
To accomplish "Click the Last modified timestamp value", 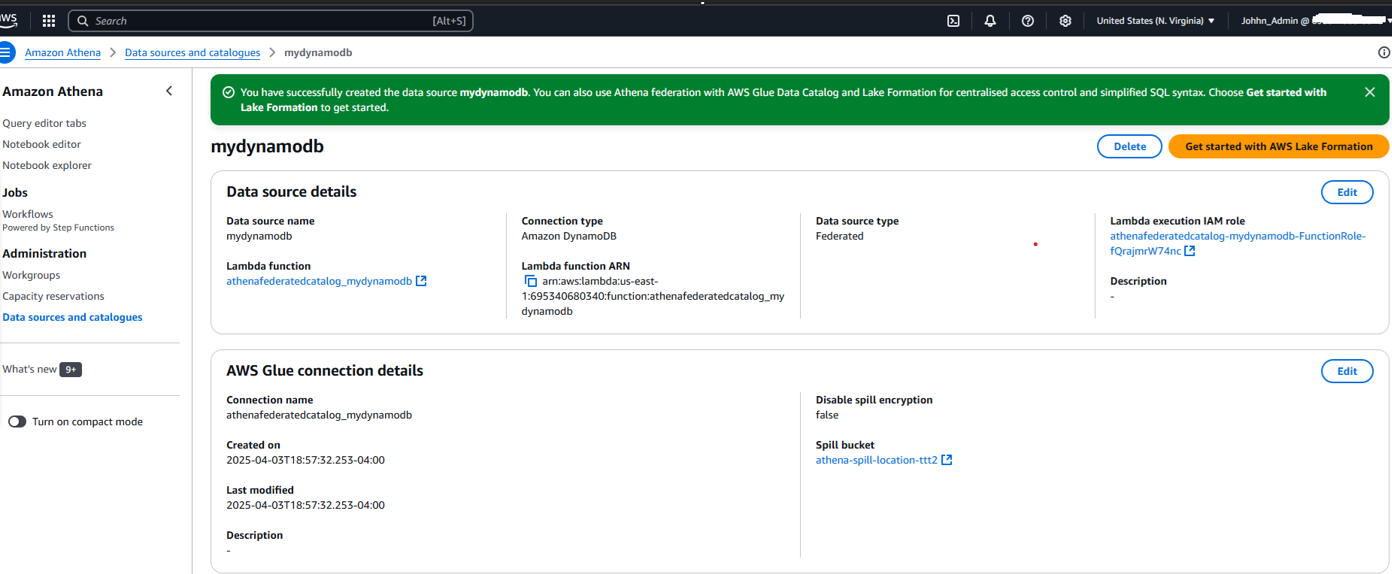I will [306, 505].
